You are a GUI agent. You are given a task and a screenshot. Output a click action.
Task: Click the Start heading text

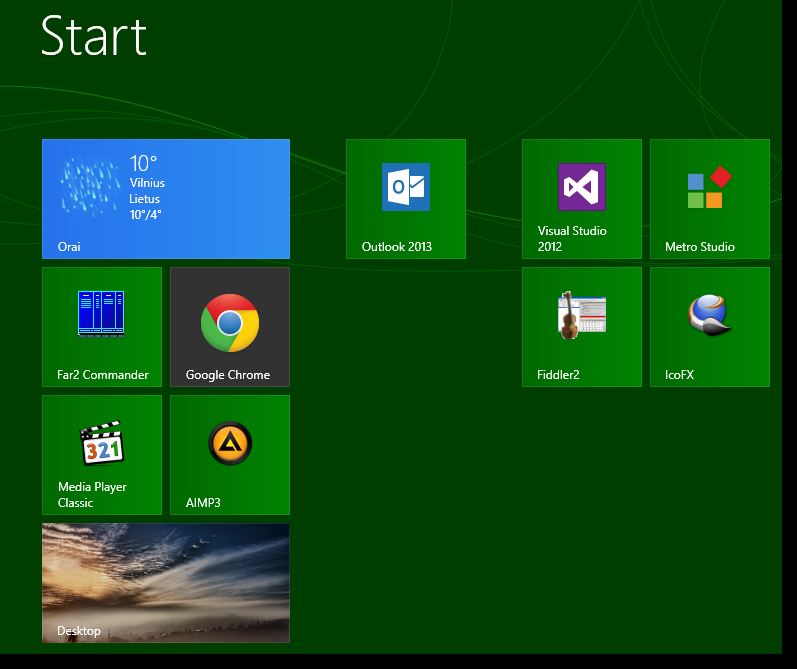94,36
